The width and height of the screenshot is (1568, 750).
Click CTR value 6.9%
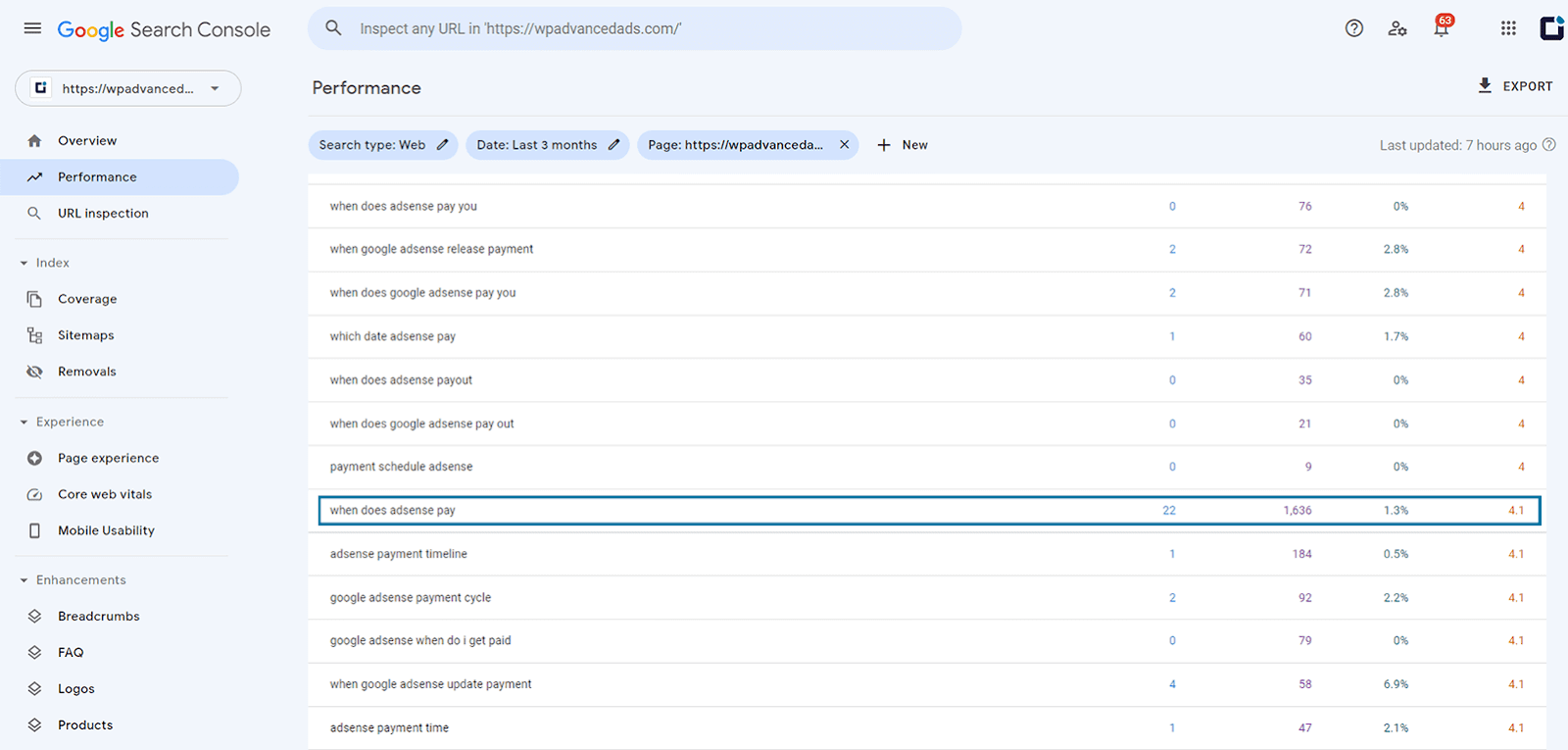tap(1396, 684)
